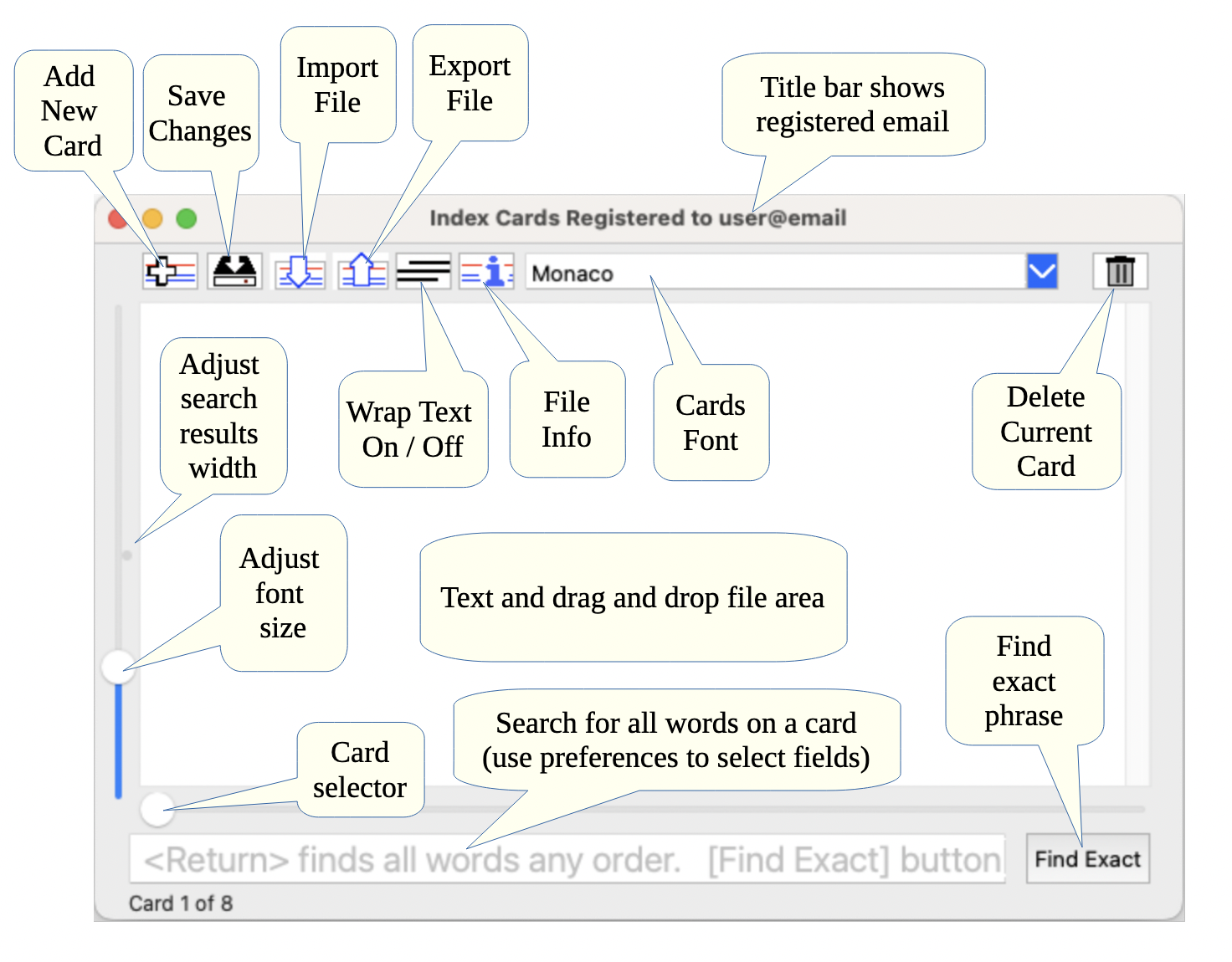Toggle Wrap Text on or off
This screenshot has width=1232, height=962.
tap(423, 271)
